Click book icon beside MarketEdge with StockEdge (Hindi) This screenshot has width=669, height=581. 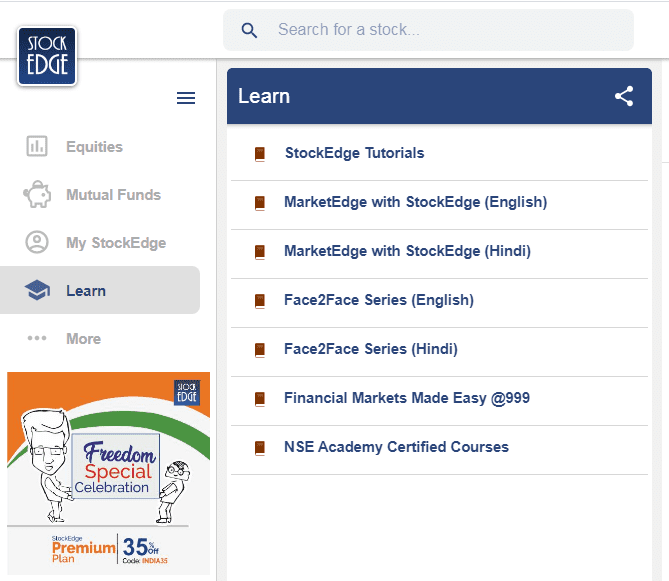click(260, 252)
